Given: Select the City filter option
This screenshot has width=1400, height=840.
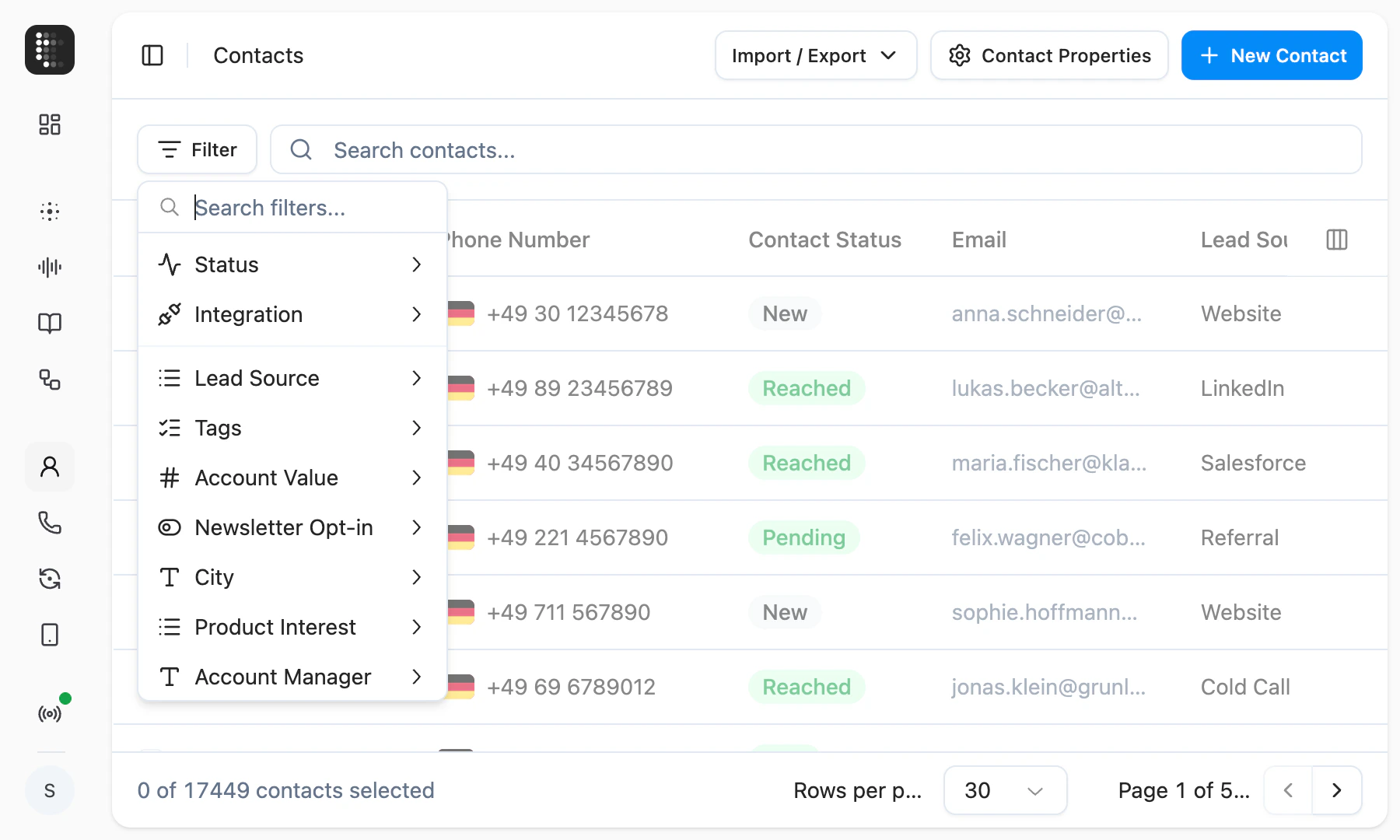Looking at the screenshot, I should 292,577.
